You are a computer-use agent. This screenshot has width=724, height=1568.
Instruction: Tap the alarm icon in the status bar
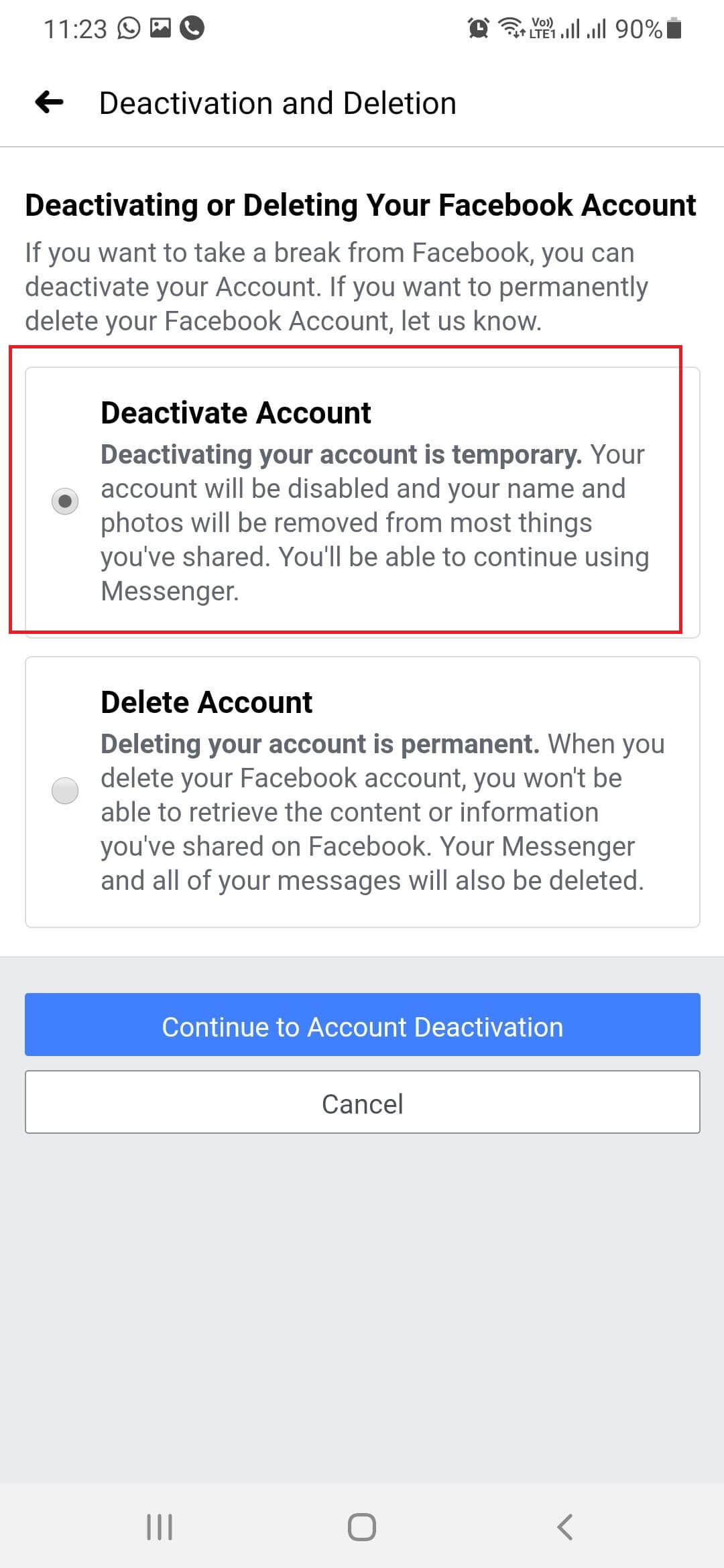click(x=477, y=27)
